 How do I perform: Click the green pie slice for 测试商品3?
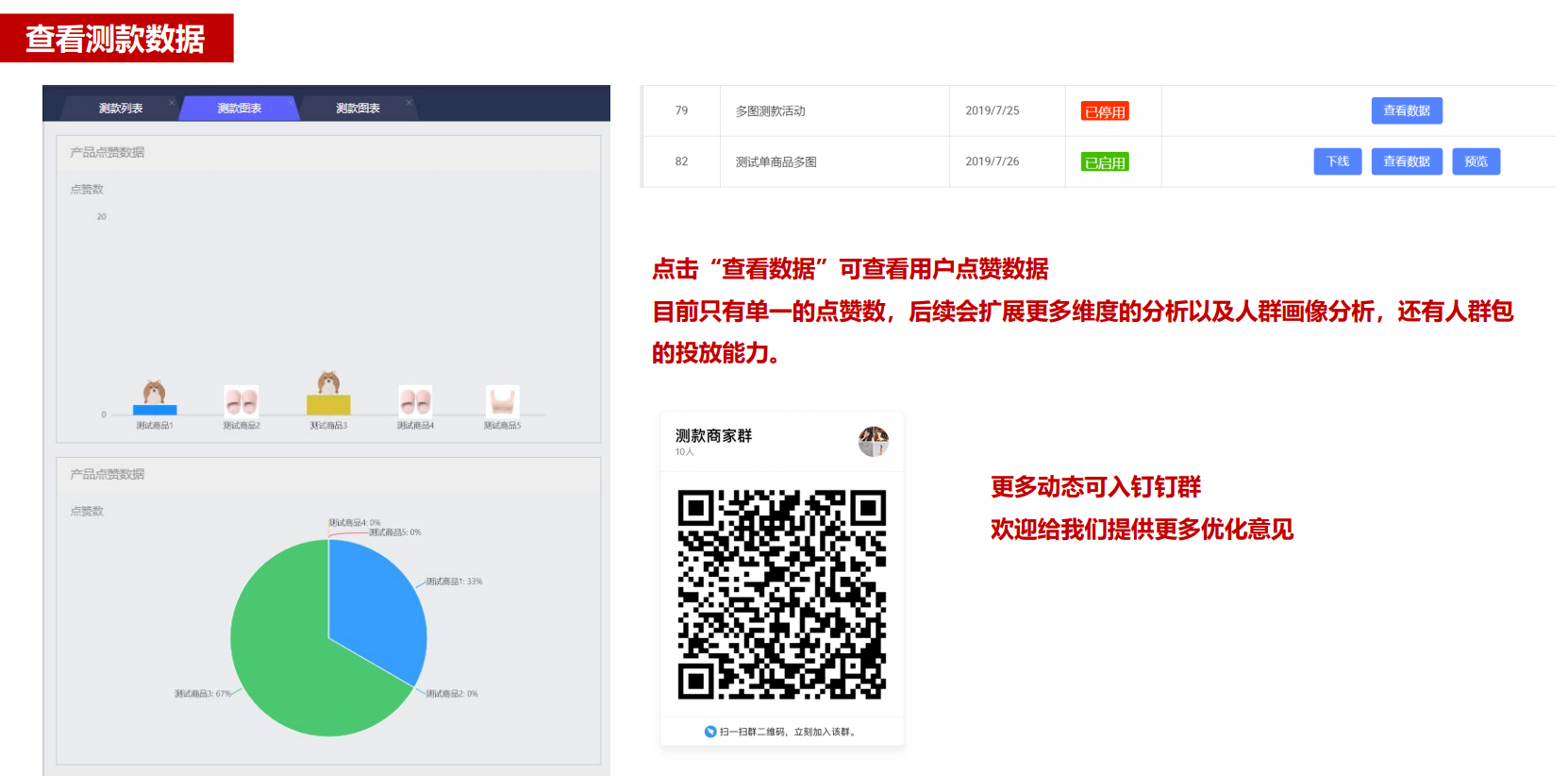[292, 661]
